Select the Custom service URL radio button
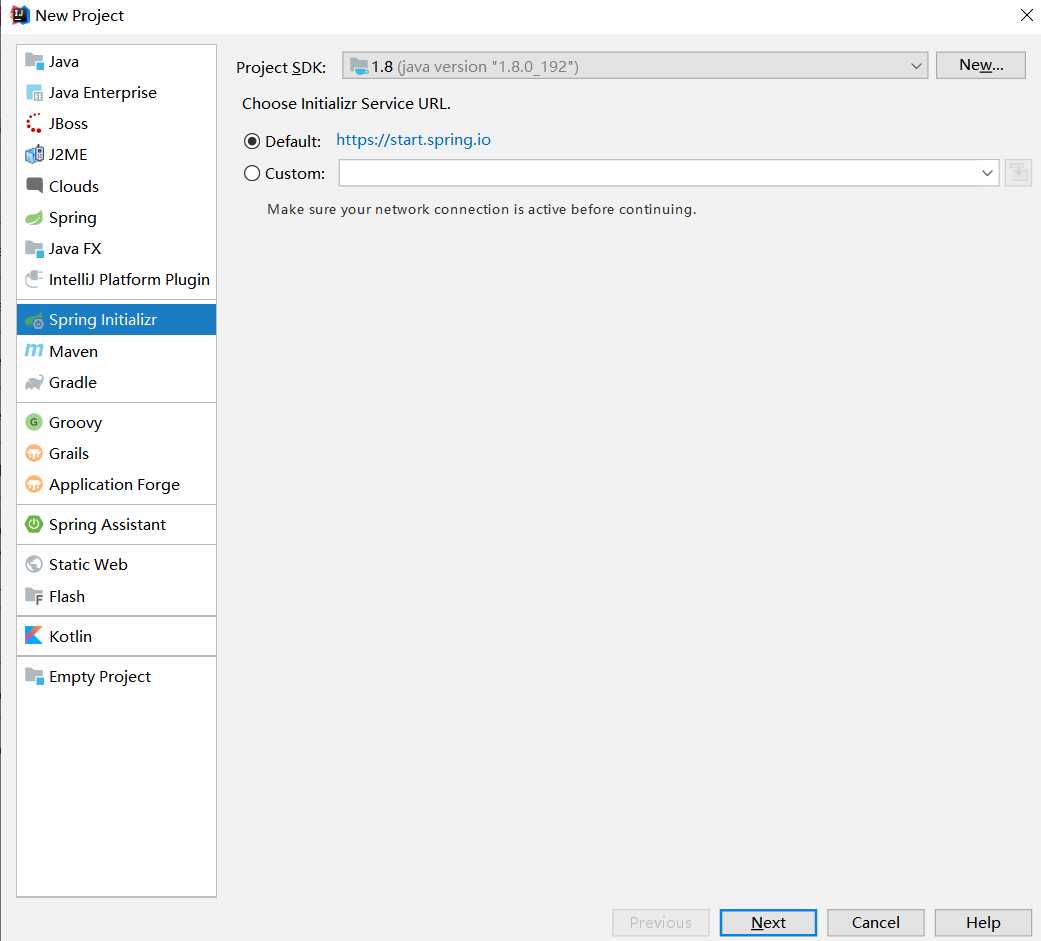 (252, 173)
